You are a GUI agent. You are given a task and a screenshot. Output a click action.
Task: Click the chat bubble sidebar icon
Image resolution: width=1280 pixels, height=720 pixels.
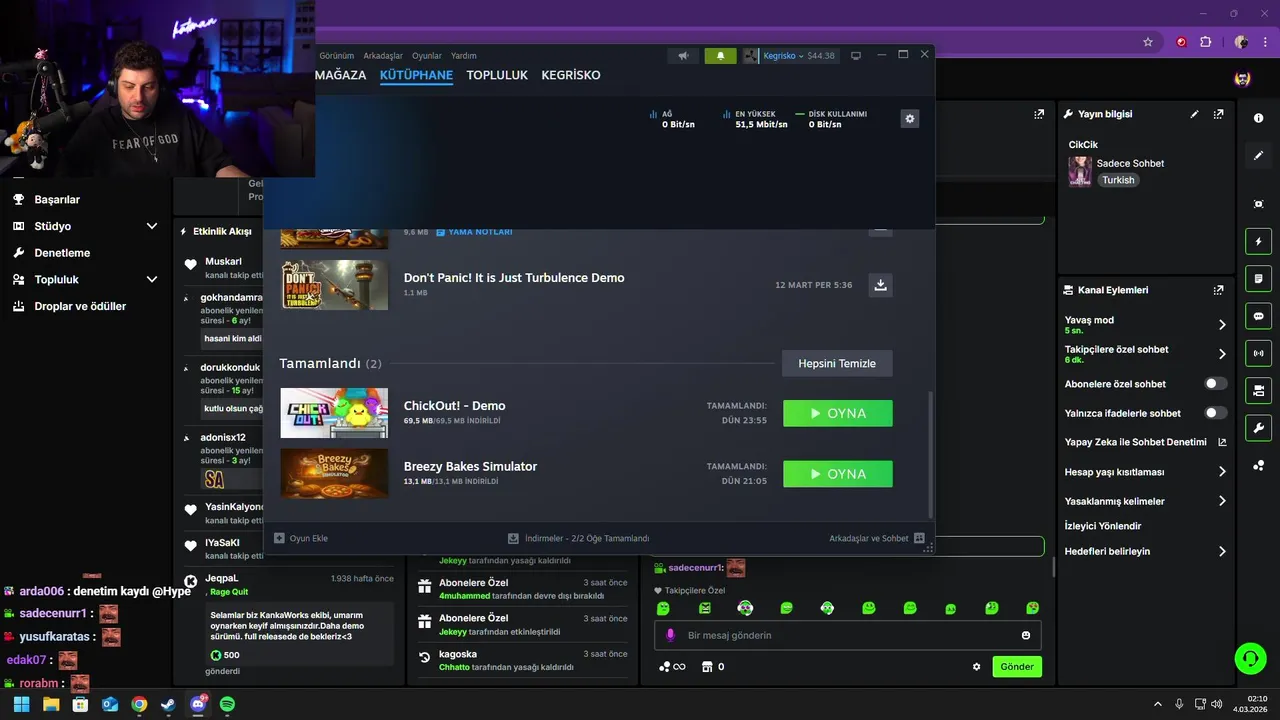pos(1258,316)
